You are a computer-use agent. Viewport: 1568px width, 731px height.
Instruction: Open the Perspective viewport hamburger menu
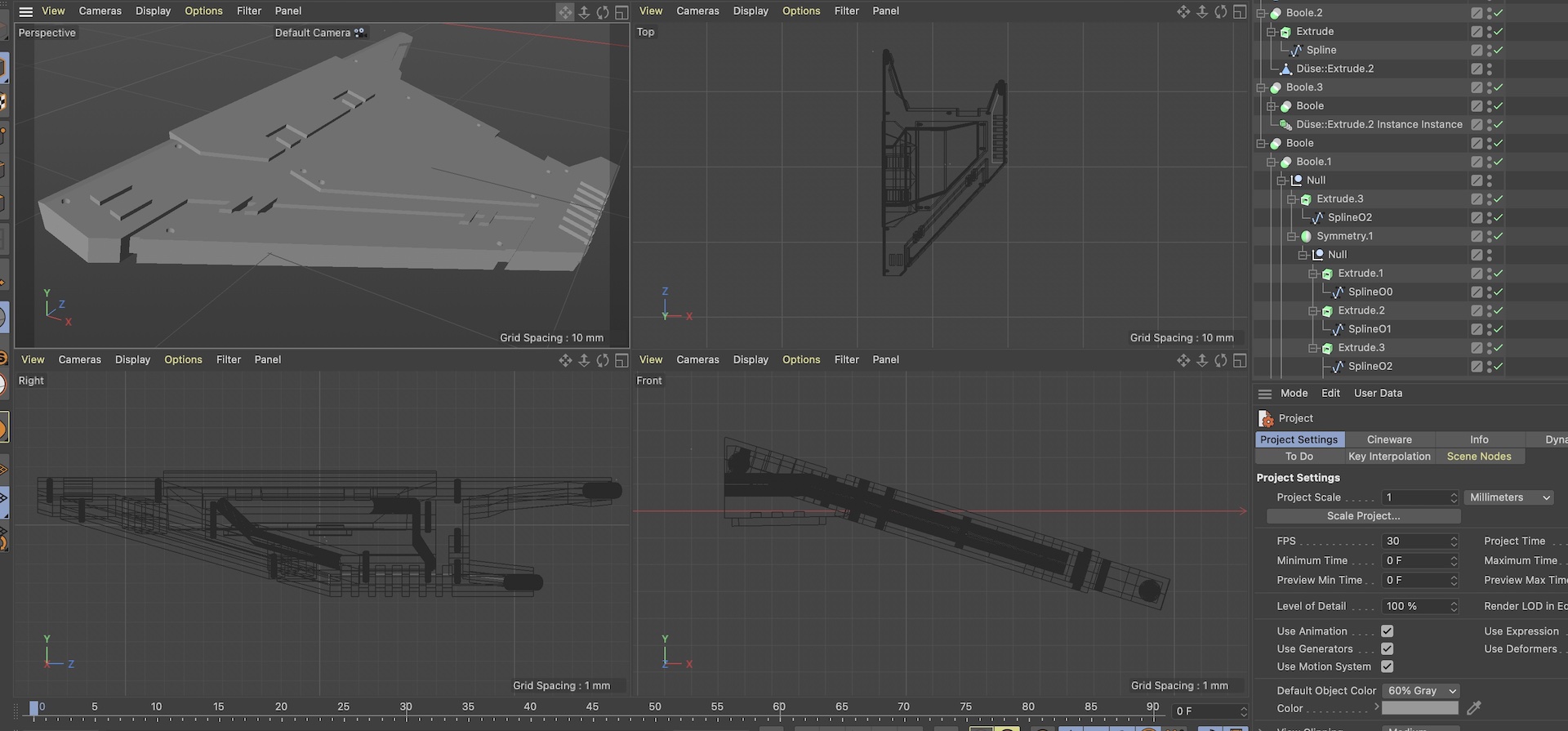26,11
